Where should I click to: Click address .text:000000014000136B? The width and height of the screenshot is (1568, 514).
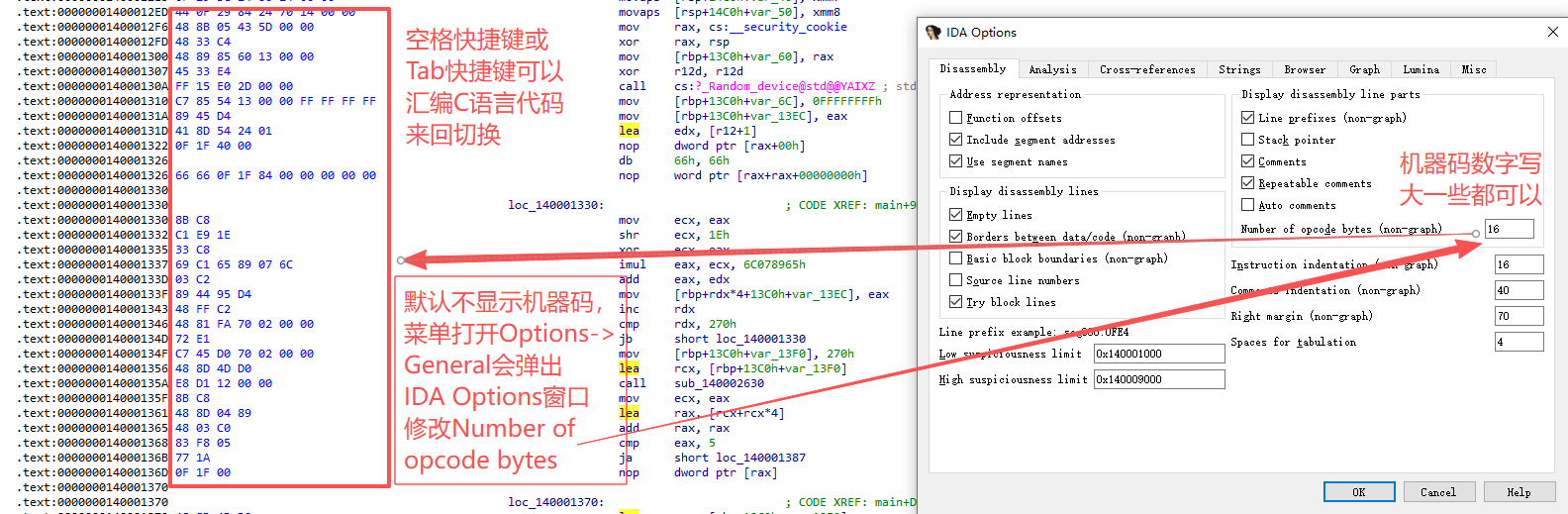click(x=94, y=458)
